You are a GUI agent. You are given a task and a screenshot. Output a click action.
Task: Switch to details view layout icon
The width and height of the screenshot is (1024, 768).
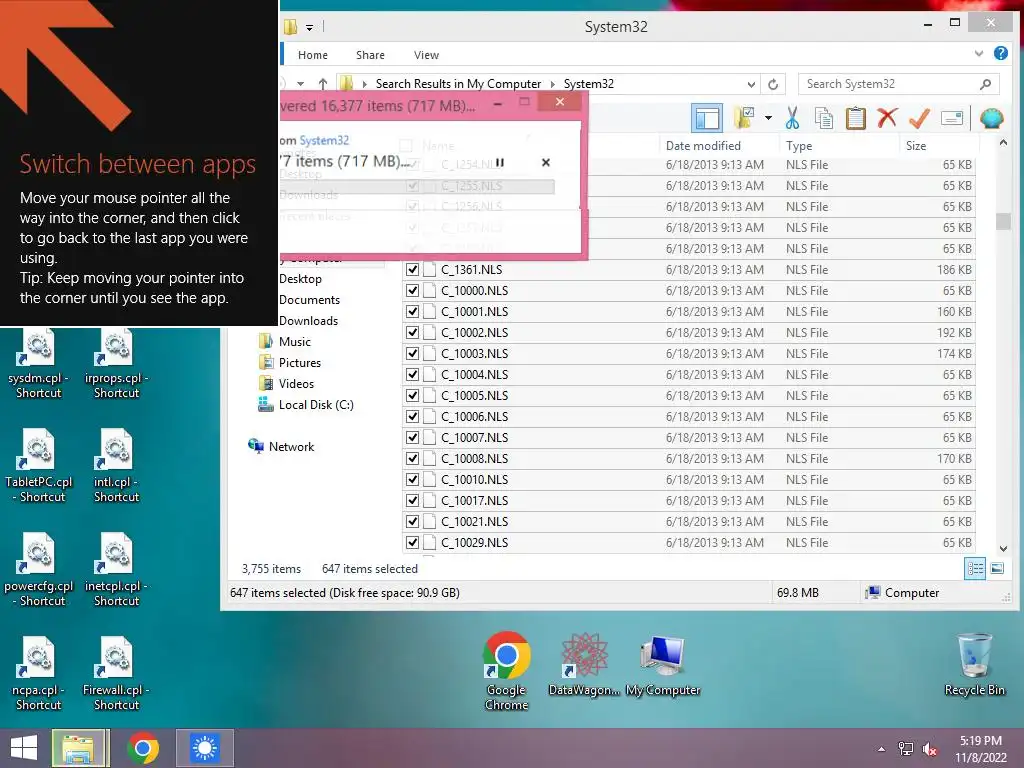click(975, 568)
